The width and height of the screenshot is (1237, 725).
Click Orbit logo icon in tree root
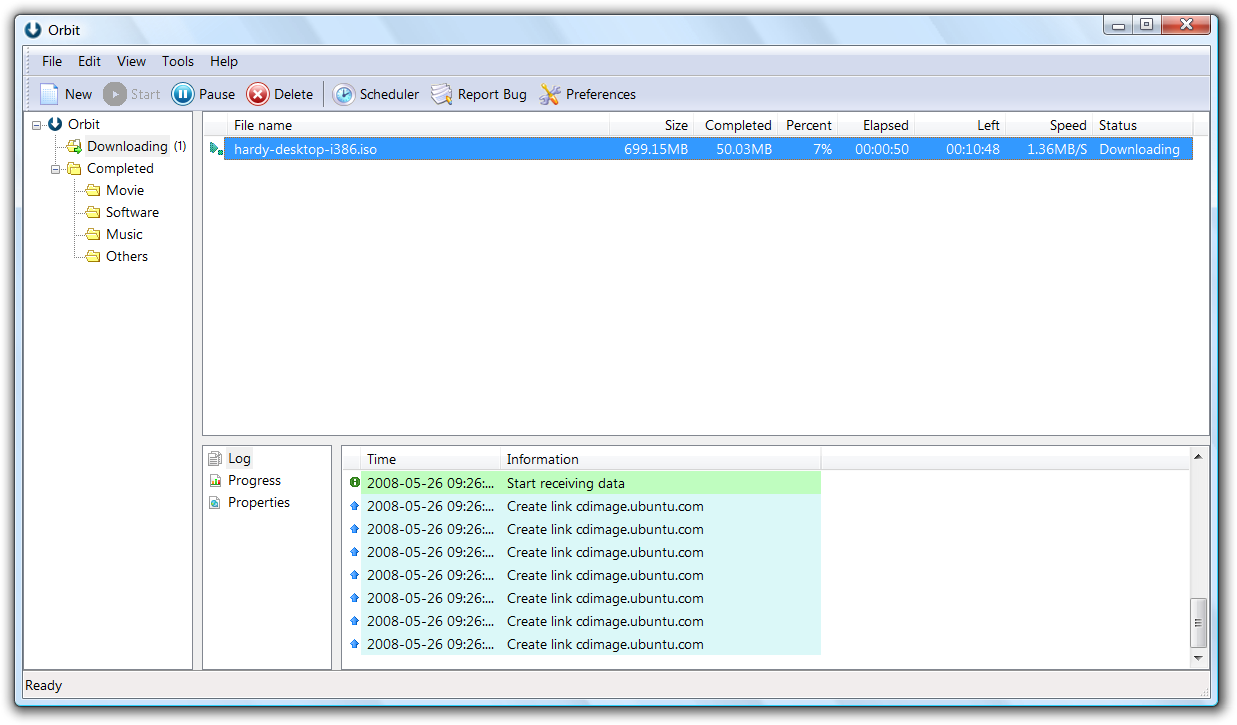pos(55,124)
